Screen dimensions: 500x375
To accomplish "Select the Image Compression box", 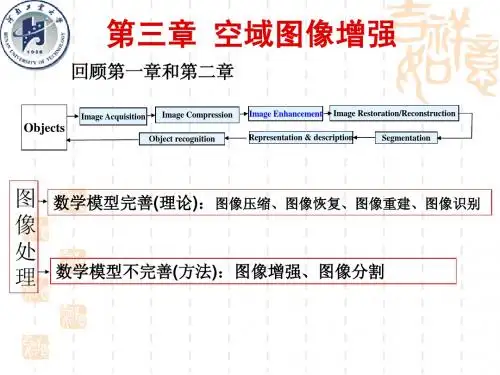I will pos(197,115).
